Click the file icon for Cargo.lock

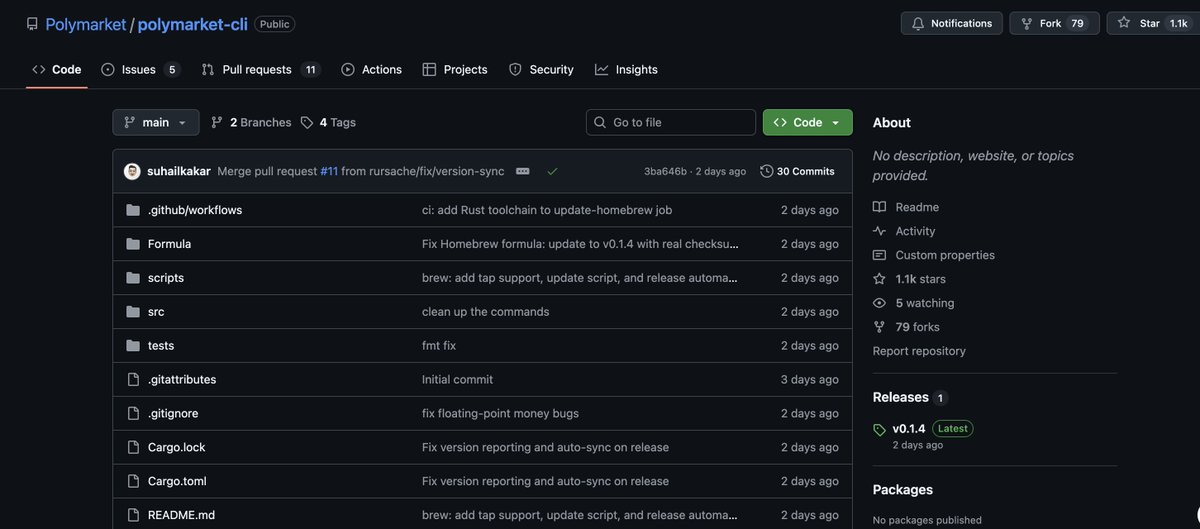133,448
